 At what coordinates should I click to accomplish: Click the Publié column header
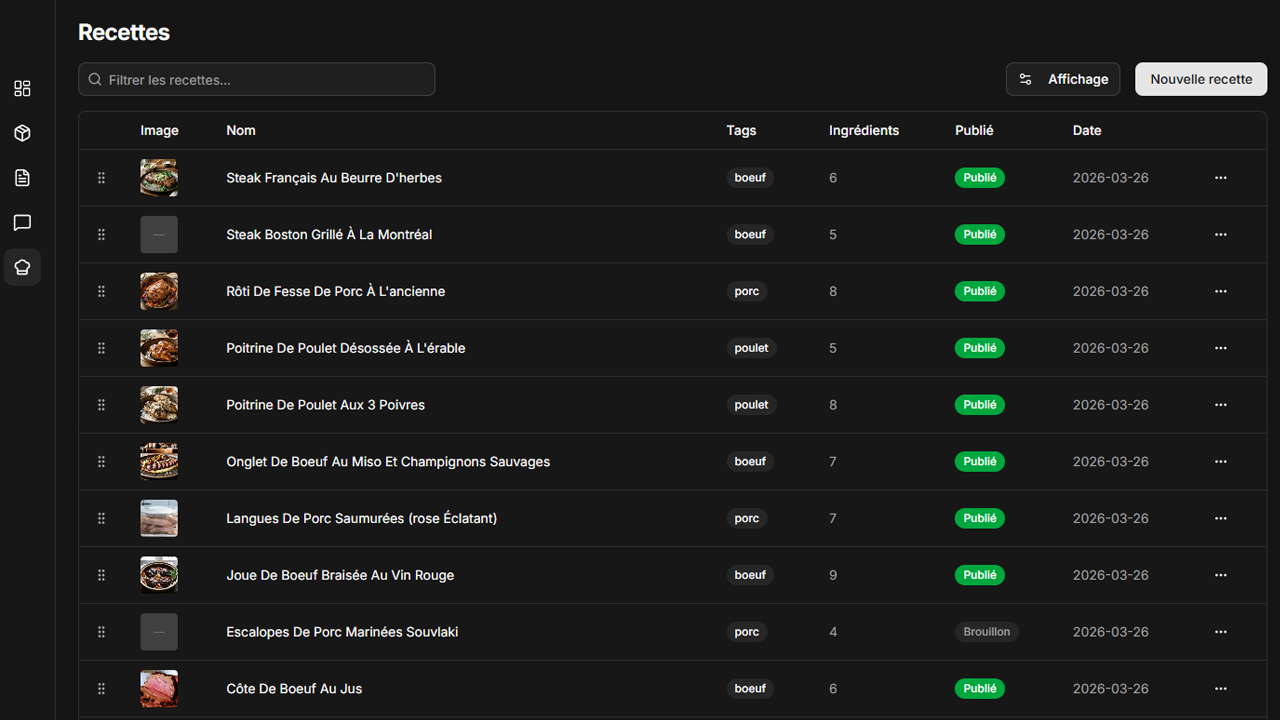point(974,131)
